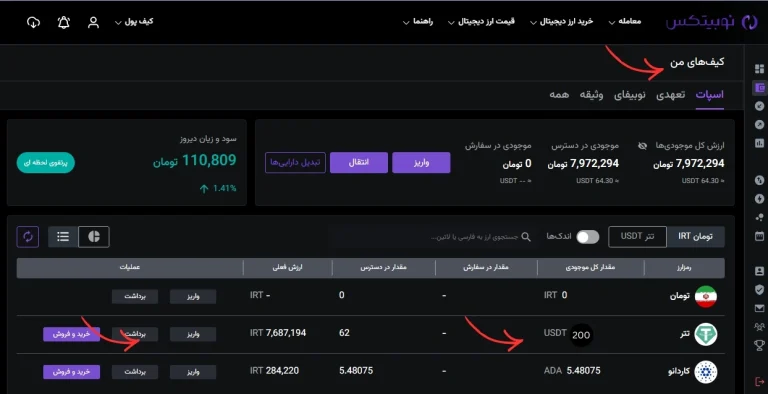Click the cloud download icon in header
This screenshot has width=768, height=394.
pyautogui.click(x=33, y=22)
